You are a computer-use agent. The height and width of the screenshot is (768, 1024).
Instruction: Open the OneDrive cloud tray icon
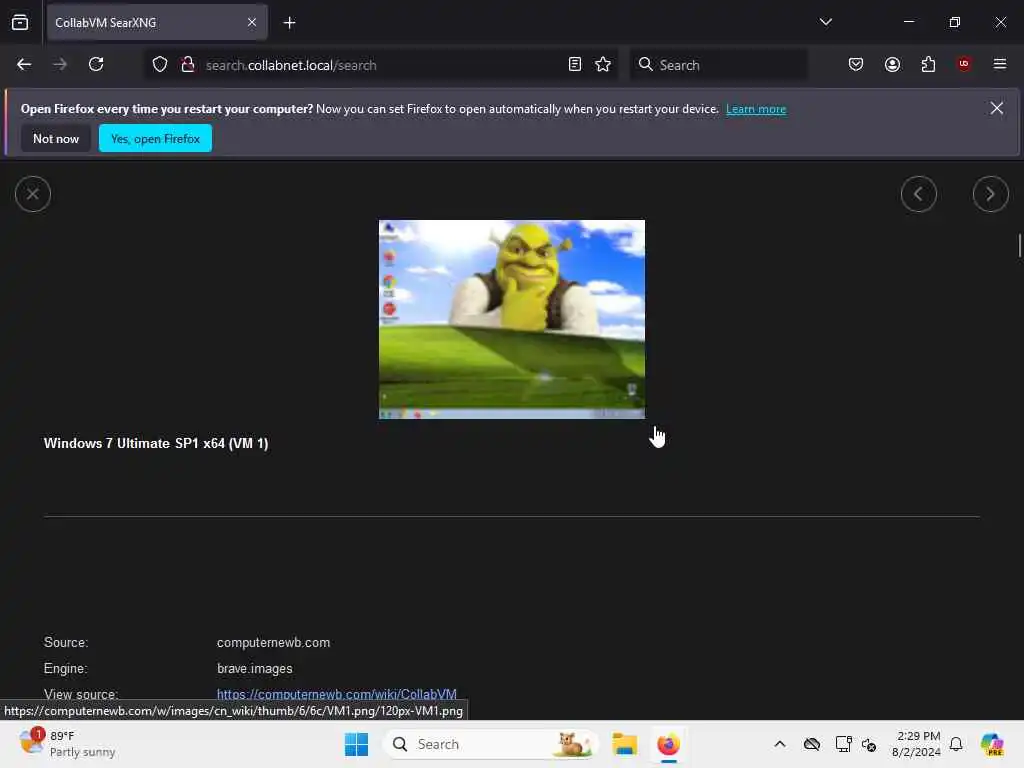tap(812, 744)
